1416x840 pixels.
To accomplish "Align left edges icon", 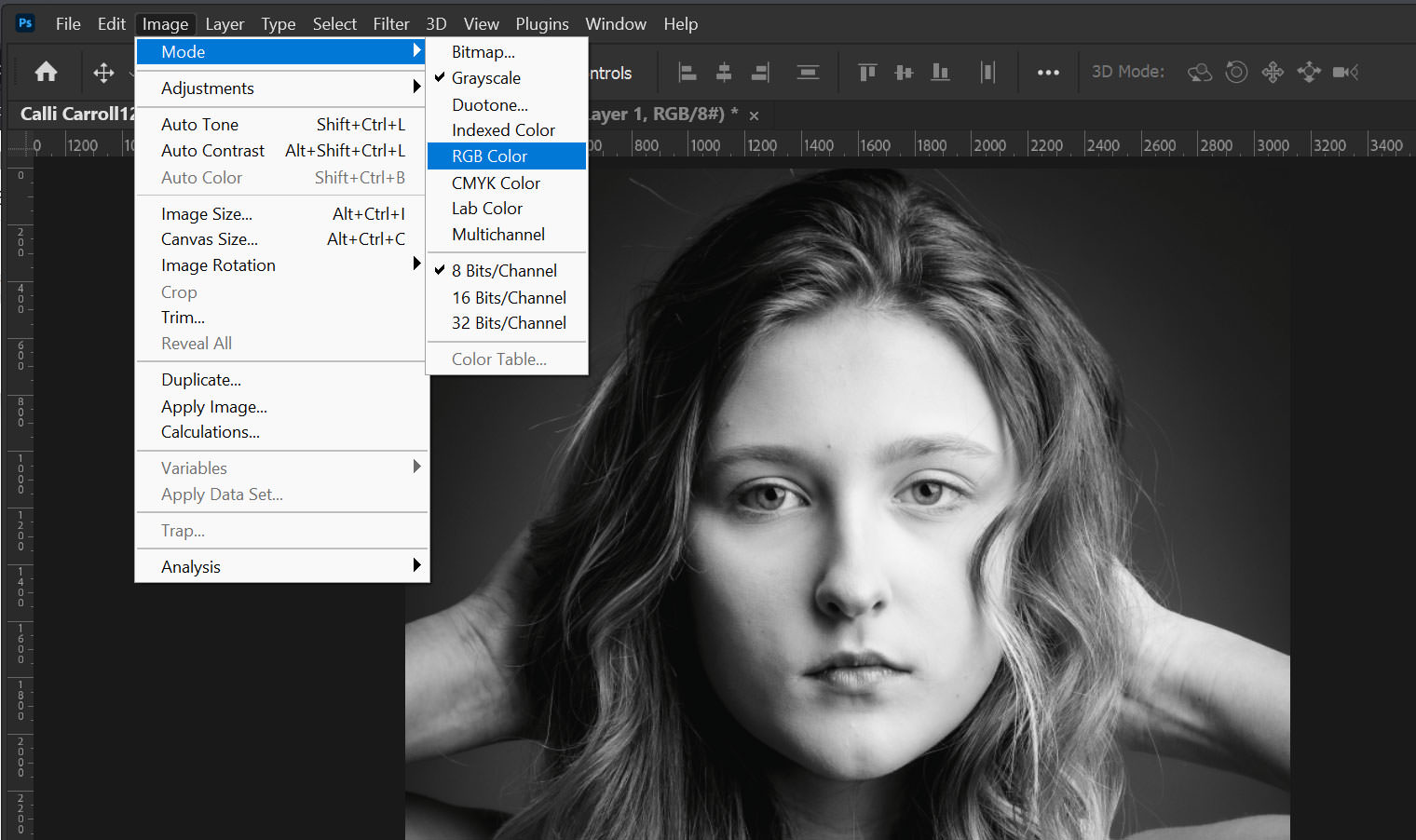I will click(688, 72).
